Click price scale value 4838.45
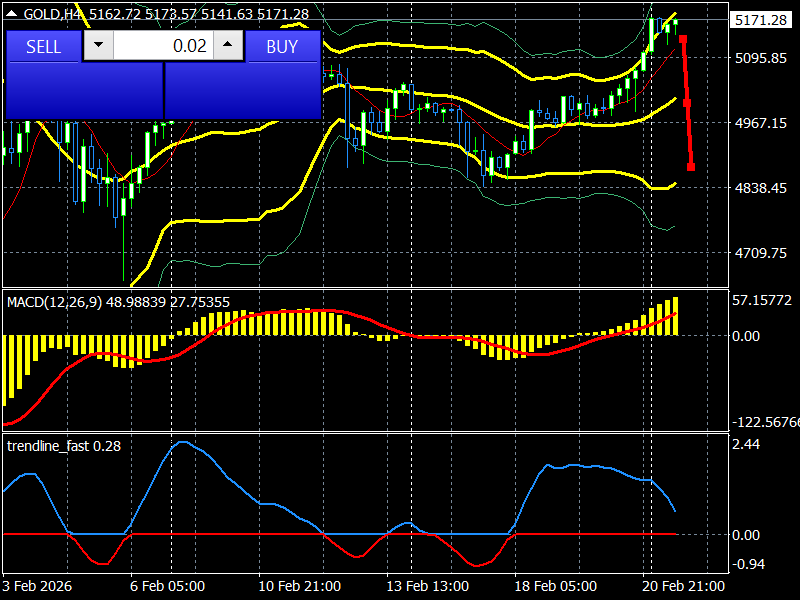Image resolution: width=800 pixels, height=600 pixels. pyautogui.click(x=761, y=188)
